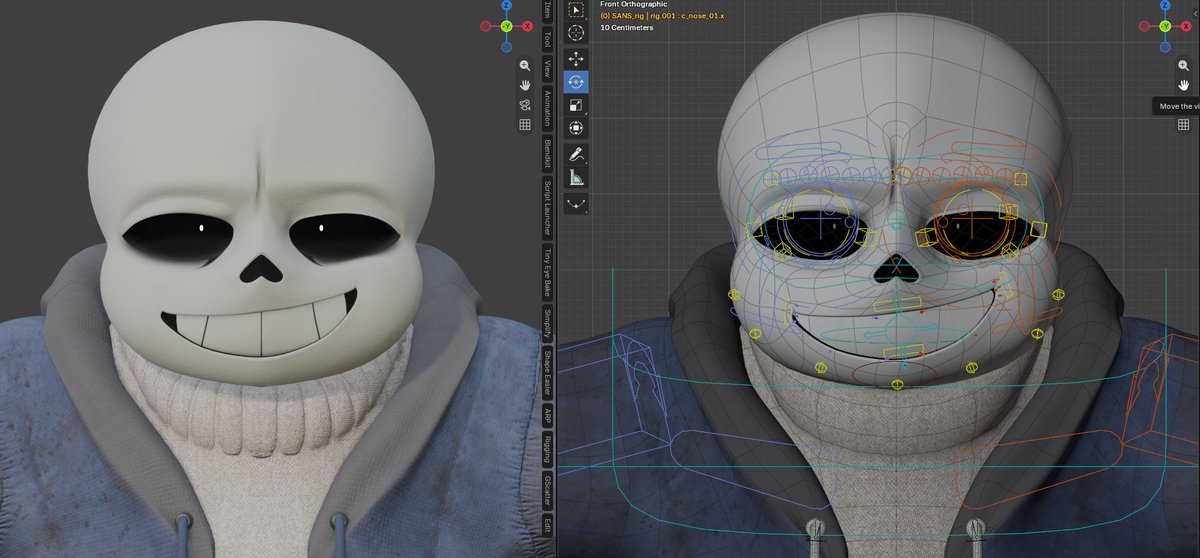The width and height of the screenshot is (1200, 558).
Task: Select the Scale tool
Action: click(577, 105)
